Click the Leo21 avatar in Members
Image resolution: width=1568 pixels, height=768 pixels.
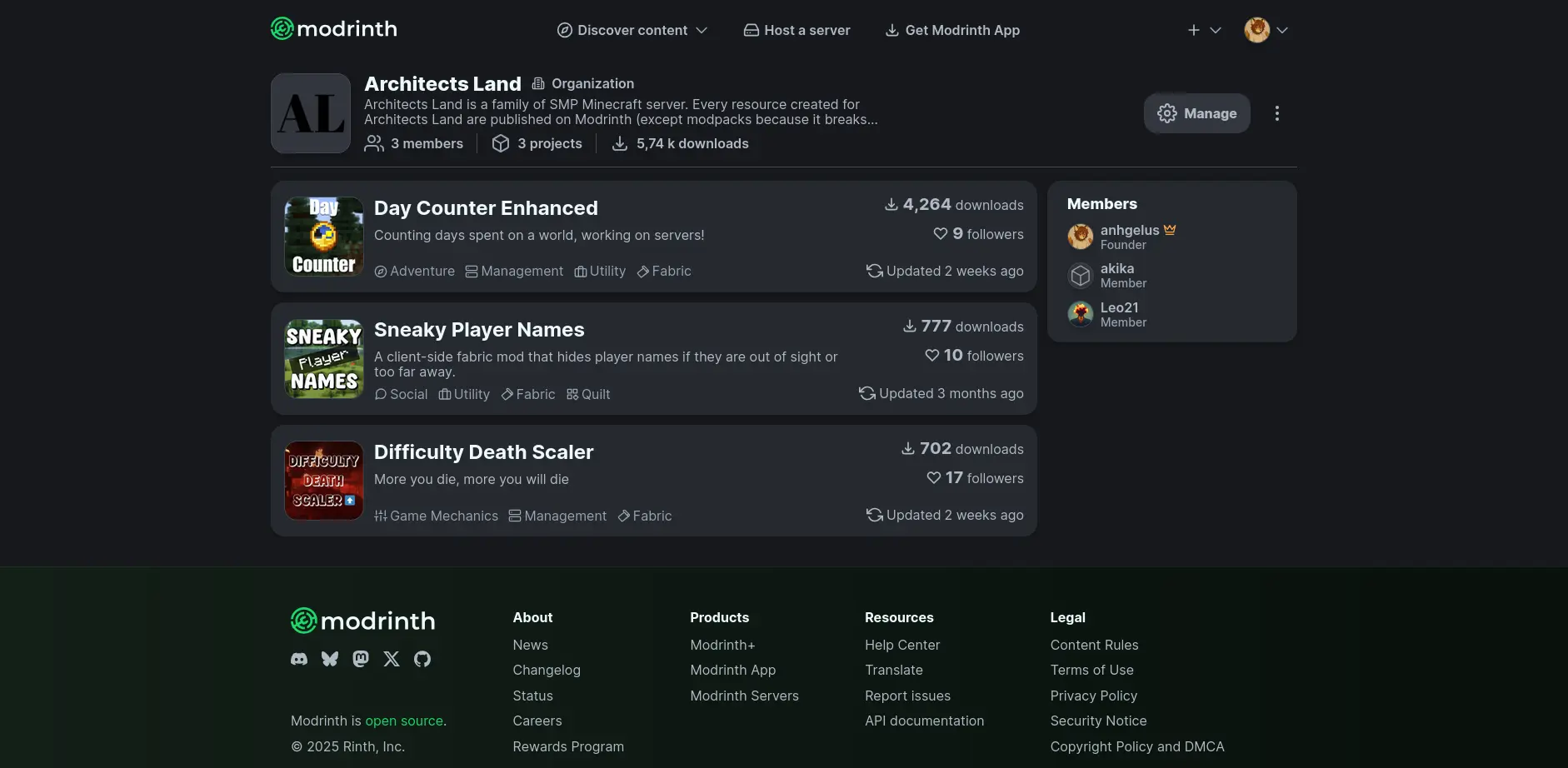coord(1081,314)
